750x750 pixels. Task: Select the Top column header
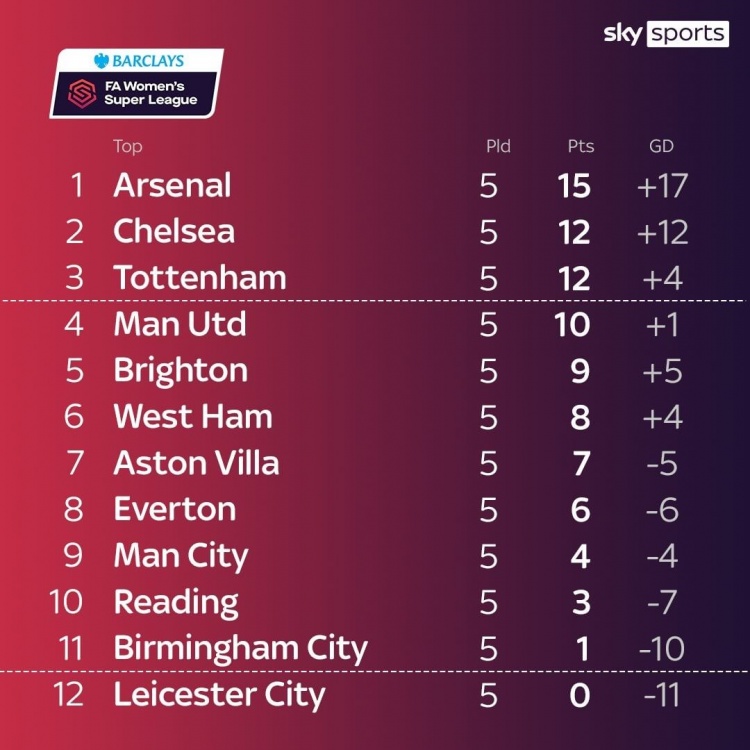click(128, 146)
